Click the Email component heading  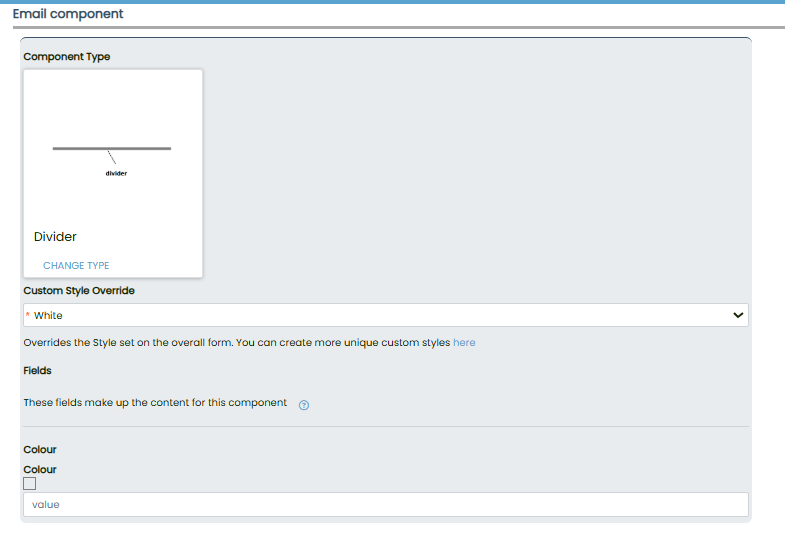click(68, 14)
